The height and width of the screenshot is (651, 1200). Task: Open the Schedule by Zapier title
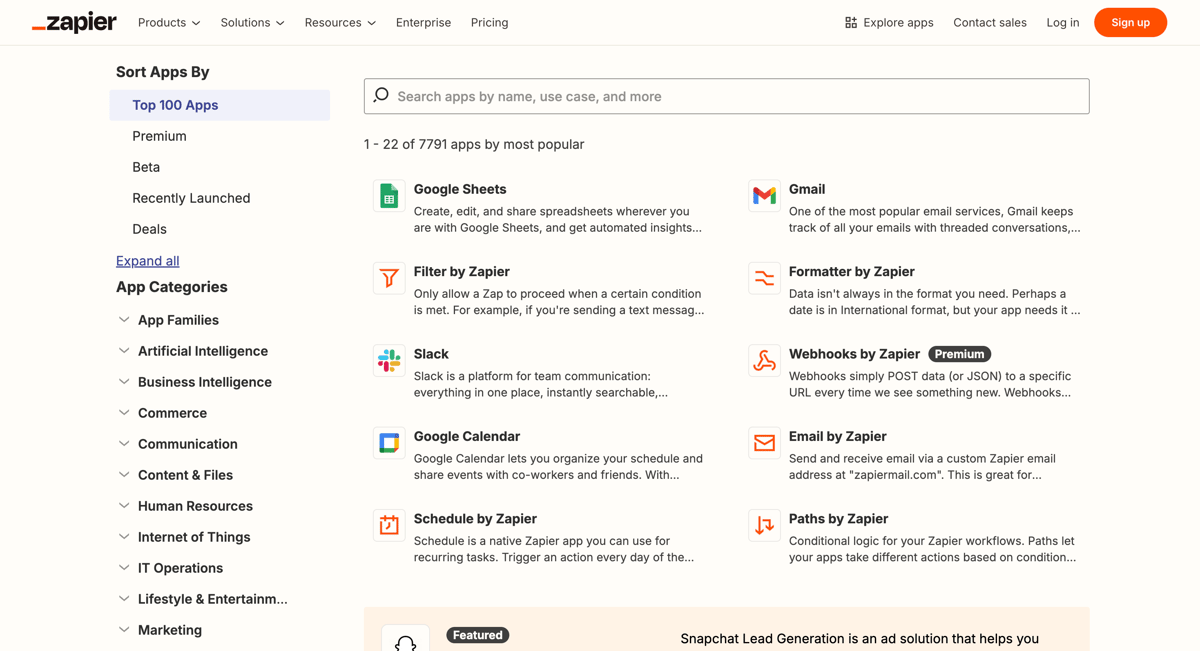475,519
